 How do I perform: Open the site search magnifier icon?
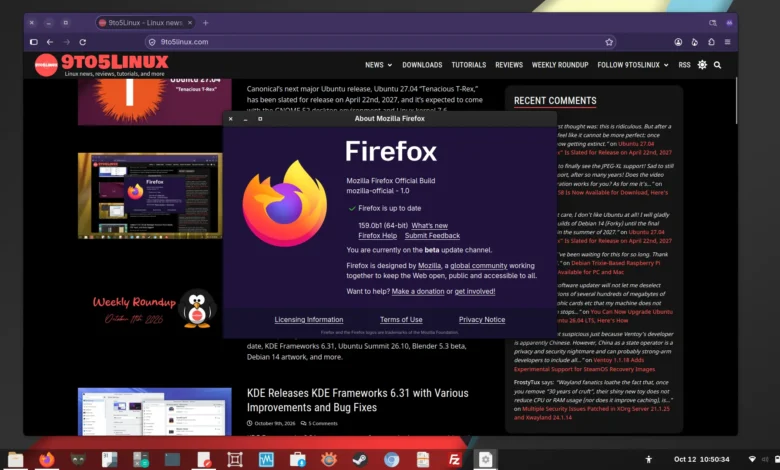pyautogui.click(x=717, y=65)
